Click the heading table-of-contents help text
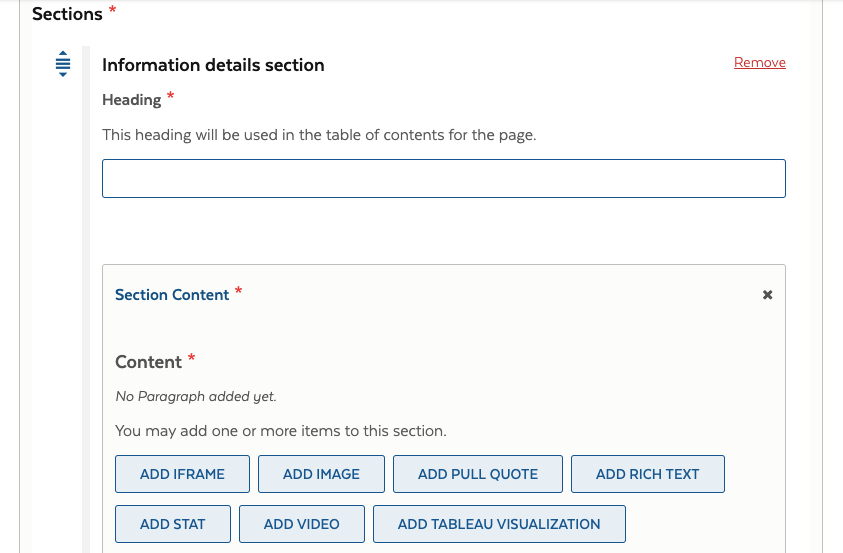This screenshot has width=843, height=553. click(319, 134)
